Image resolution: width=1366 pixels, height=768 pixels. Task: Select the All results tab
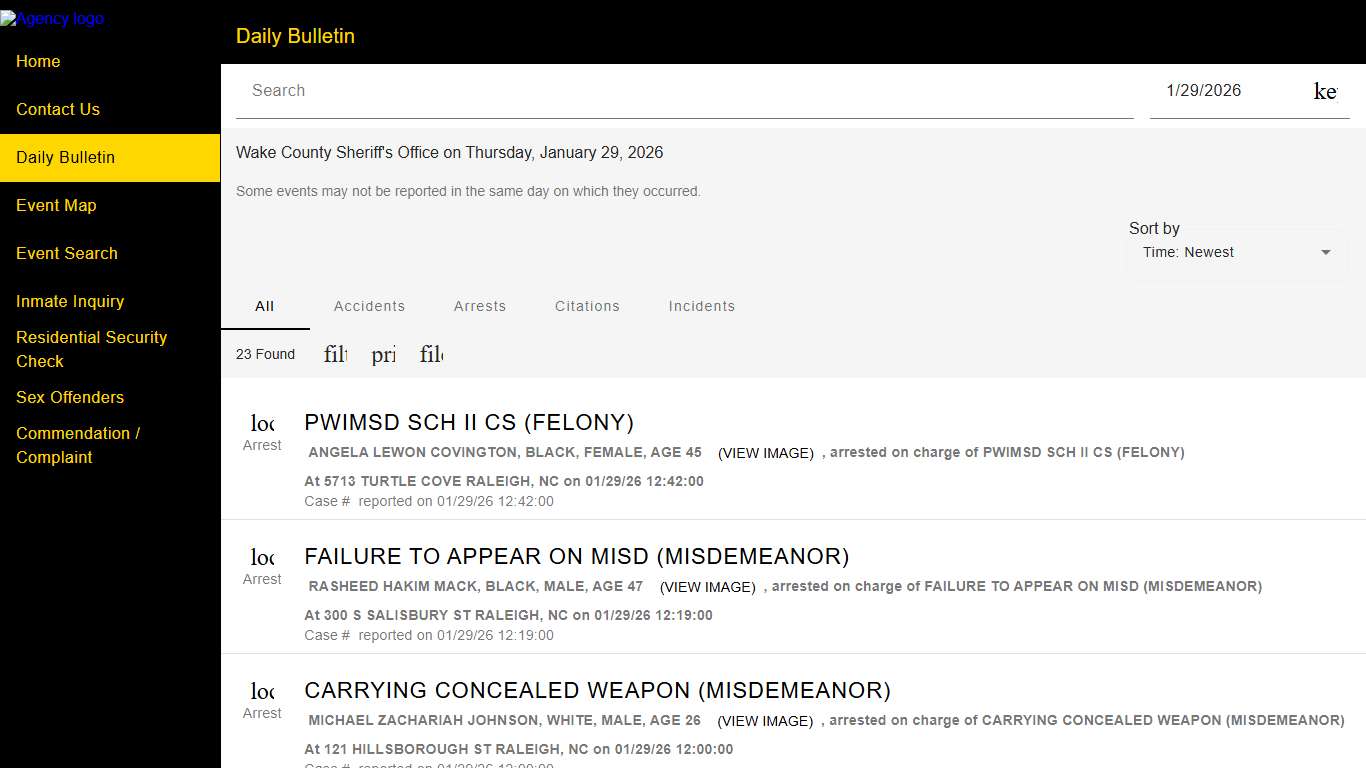(264, 306)
